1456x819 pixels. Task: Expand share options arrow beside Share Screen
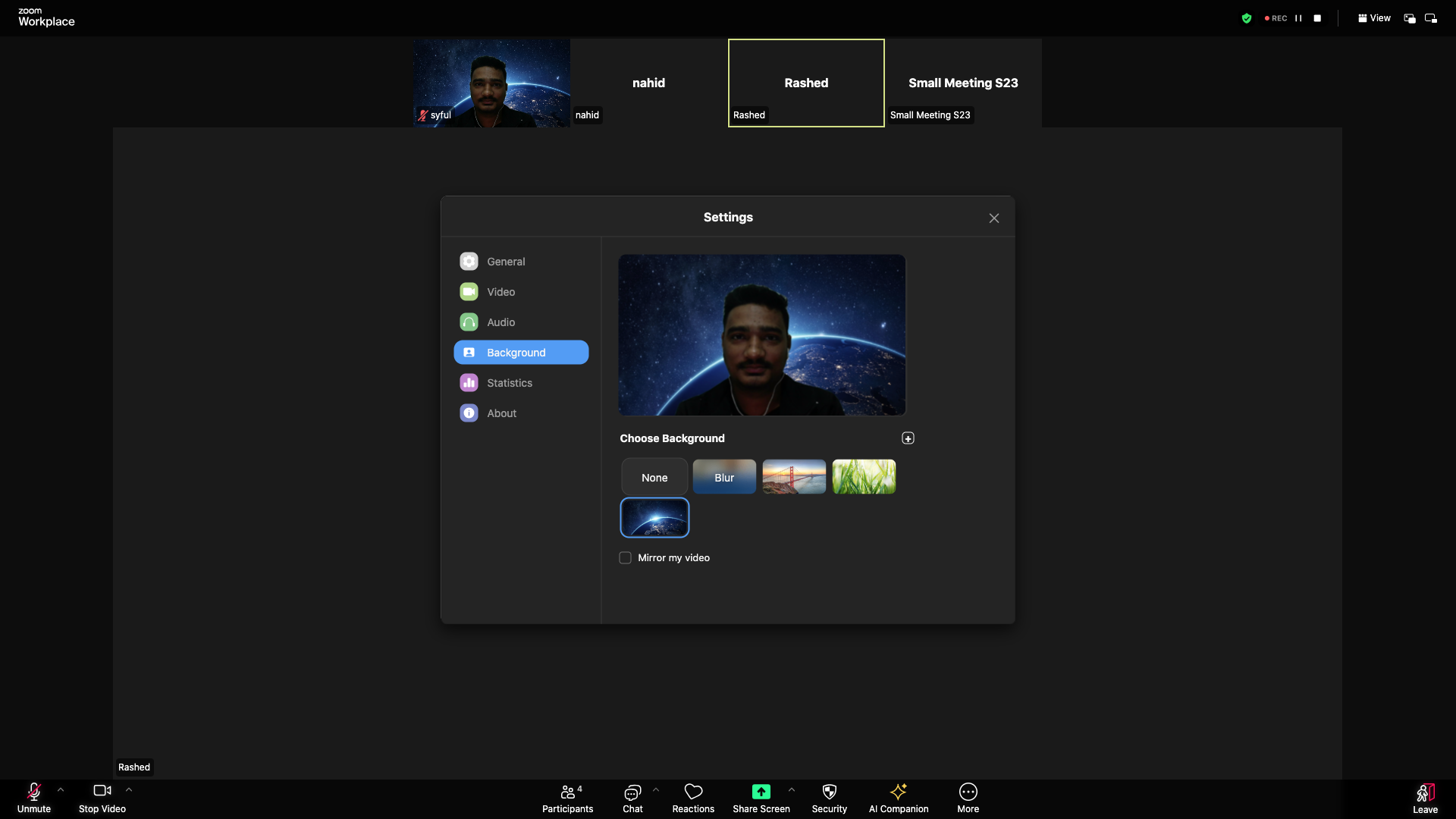pyautogui.click(x=792, y=789)
